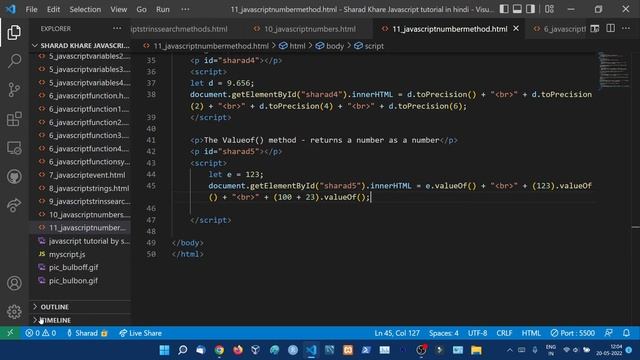Change the language mode HTML
Screen dimensions: 640x360
pos(531,333)
